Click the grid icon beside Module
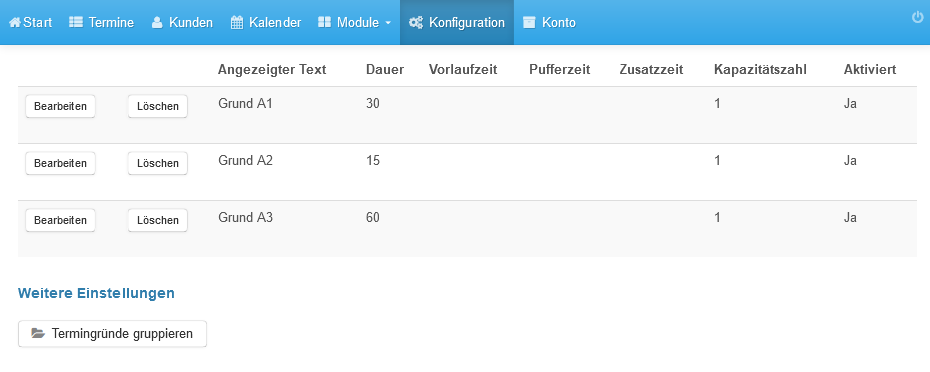Viewport: 930px width, 372px height. coord(324,23)
